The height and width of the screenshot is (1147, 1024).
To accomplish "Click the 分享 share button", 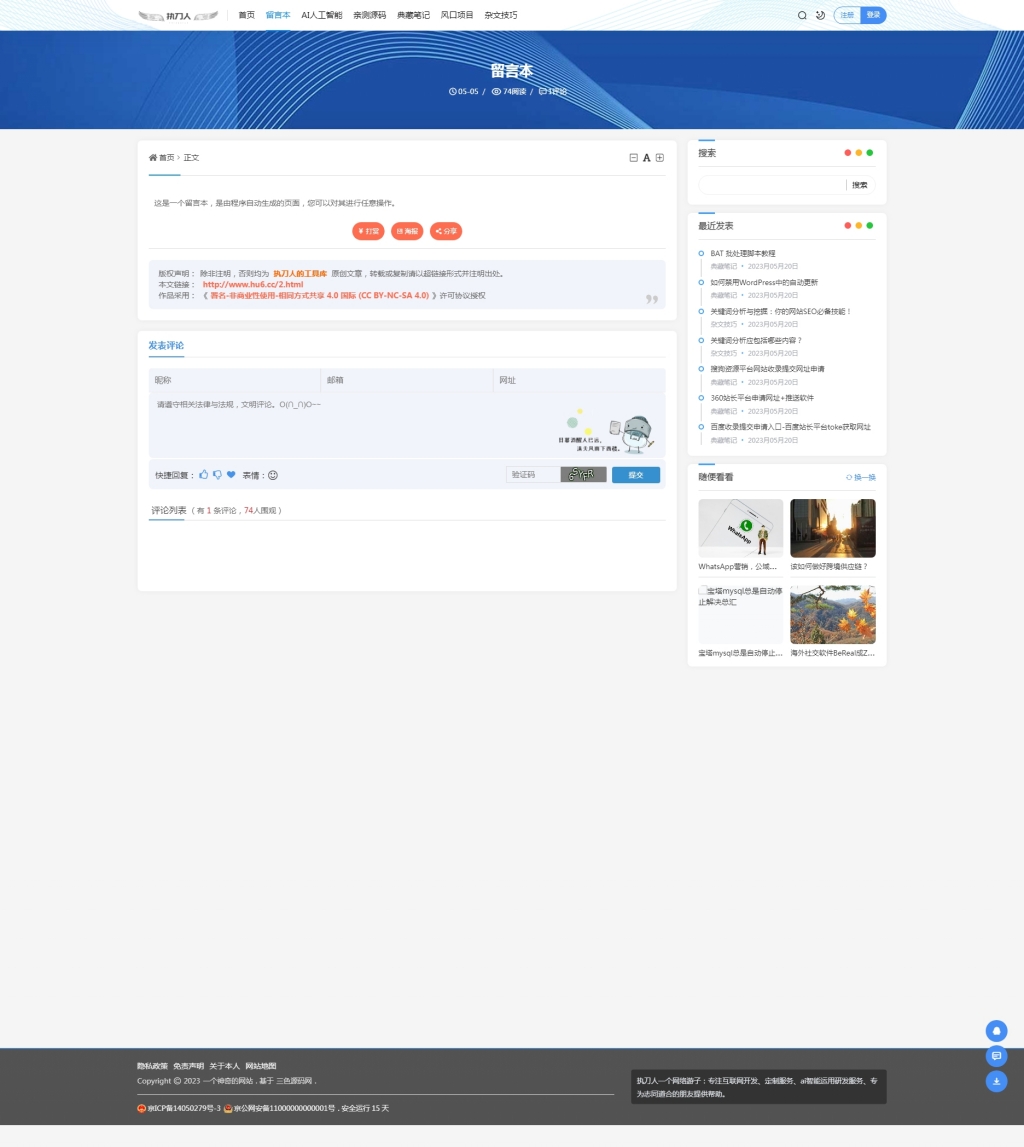I will (x=446, y=231).
